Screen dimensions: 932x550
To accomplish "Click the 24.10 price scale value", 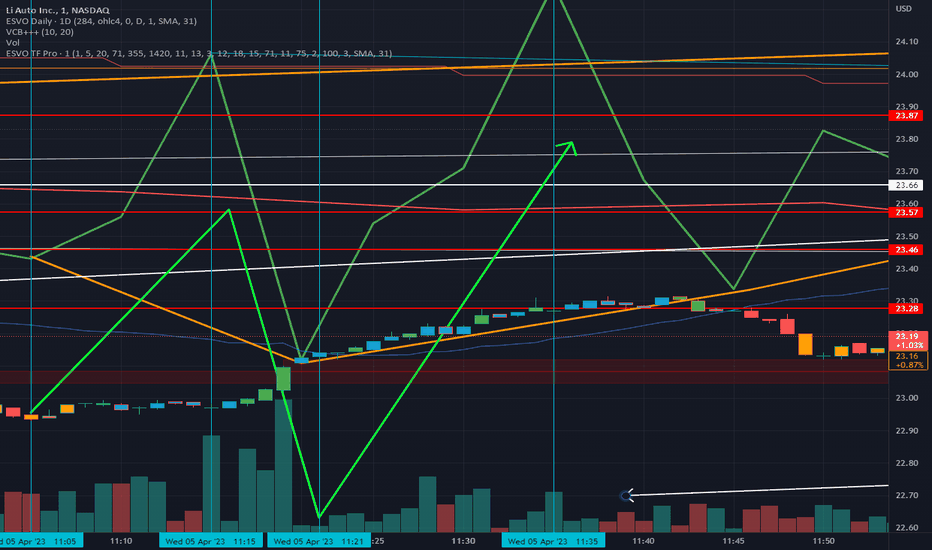I will tap(906, 42).
